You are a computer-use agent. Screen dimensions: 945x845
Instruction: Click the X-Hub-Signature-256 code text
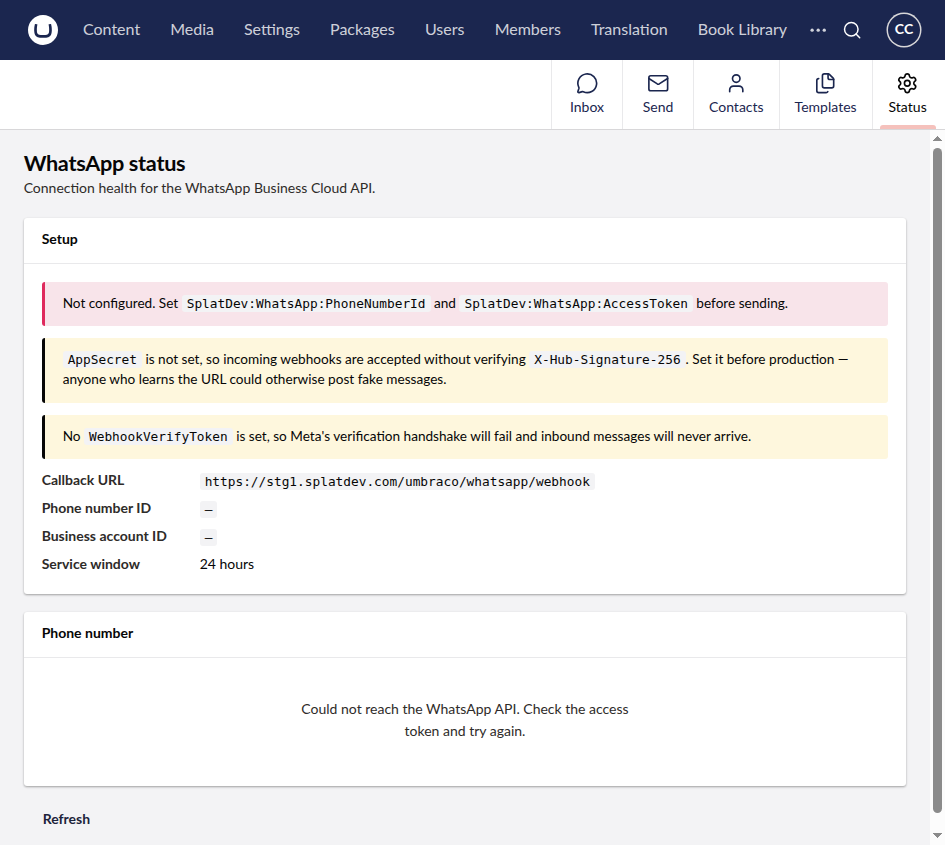pyautogui.click(x=608, y=360)
